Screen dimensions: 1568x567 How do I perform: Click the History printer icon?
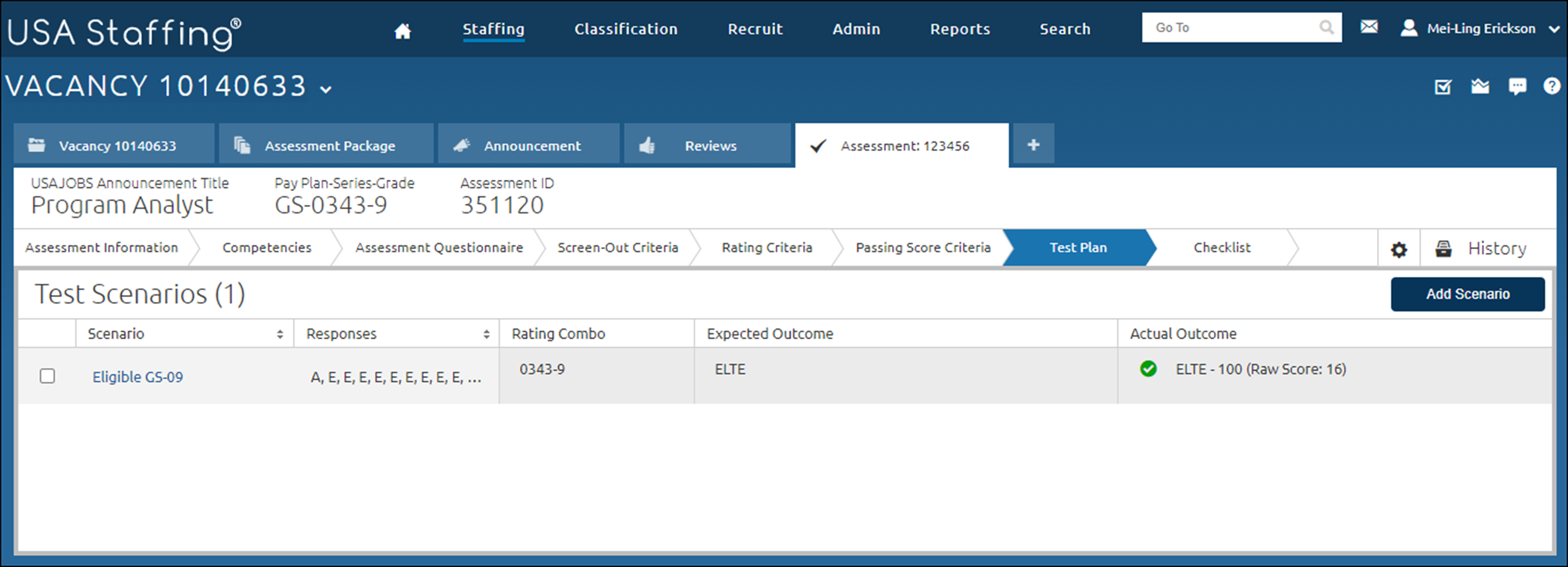pos(1444,248)
